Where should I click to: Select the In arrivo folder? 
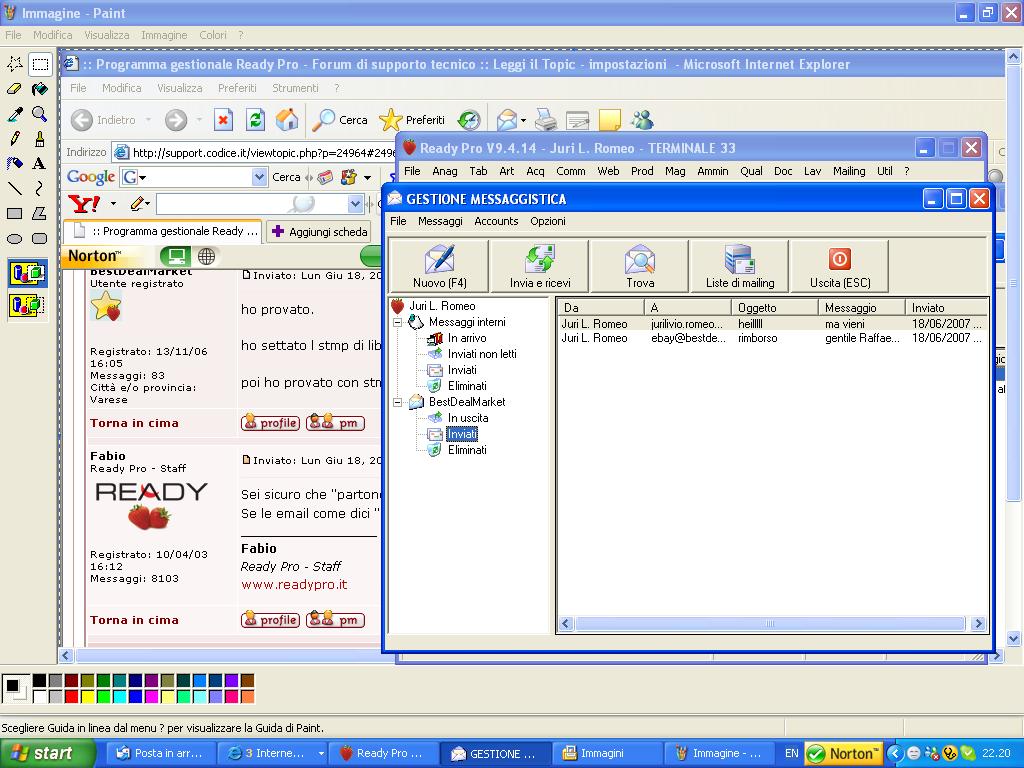coord(467,338)
